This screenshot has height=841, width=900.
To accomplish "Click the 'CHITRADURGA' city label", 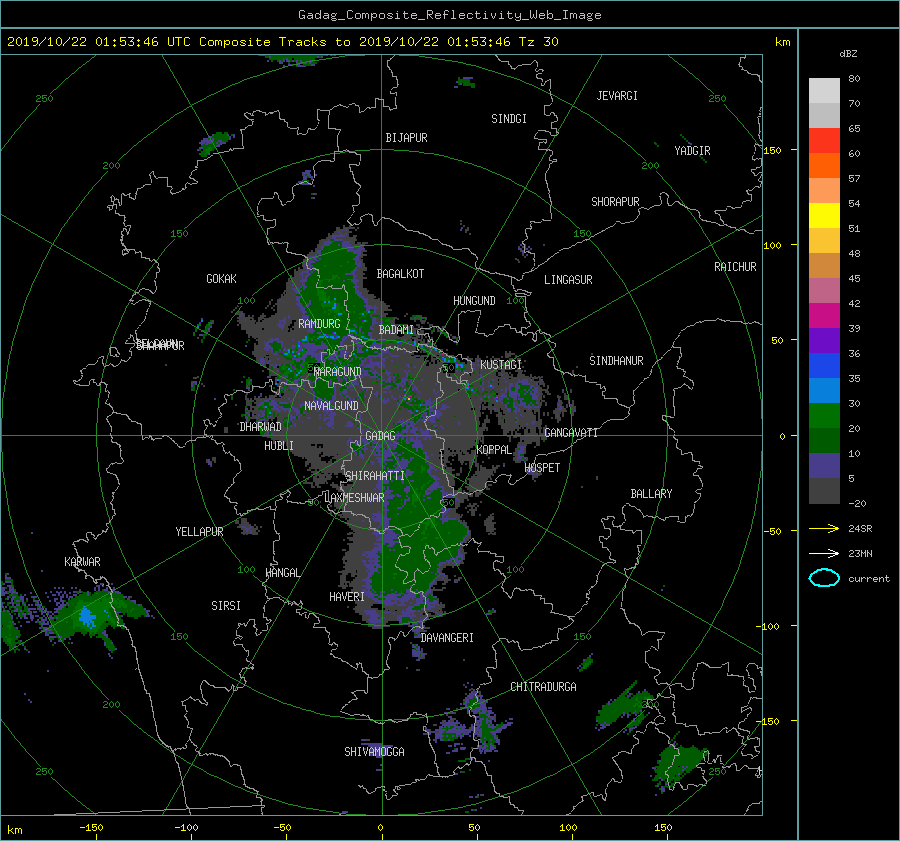I will pyautogui.click(x=544, y=687).
